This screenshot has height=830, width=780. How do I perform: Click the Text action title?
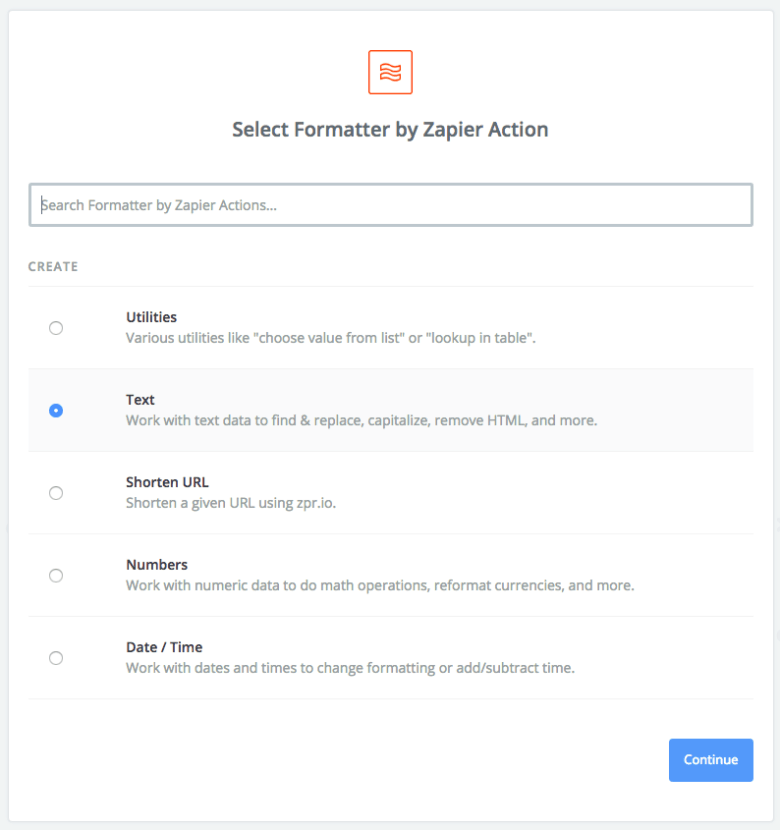[140, 400]
